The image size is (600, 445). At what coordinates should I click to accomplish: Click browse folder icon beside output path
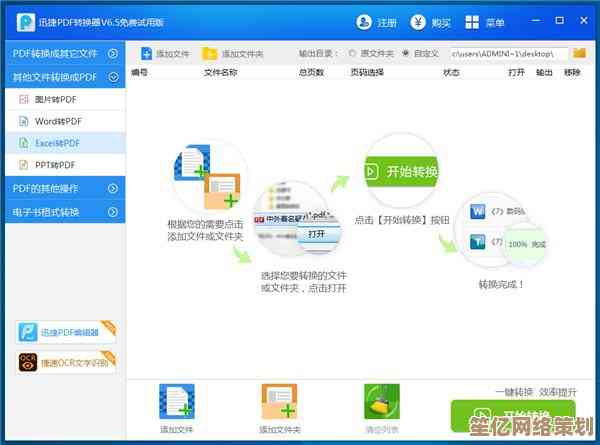[x=579, y=53]
